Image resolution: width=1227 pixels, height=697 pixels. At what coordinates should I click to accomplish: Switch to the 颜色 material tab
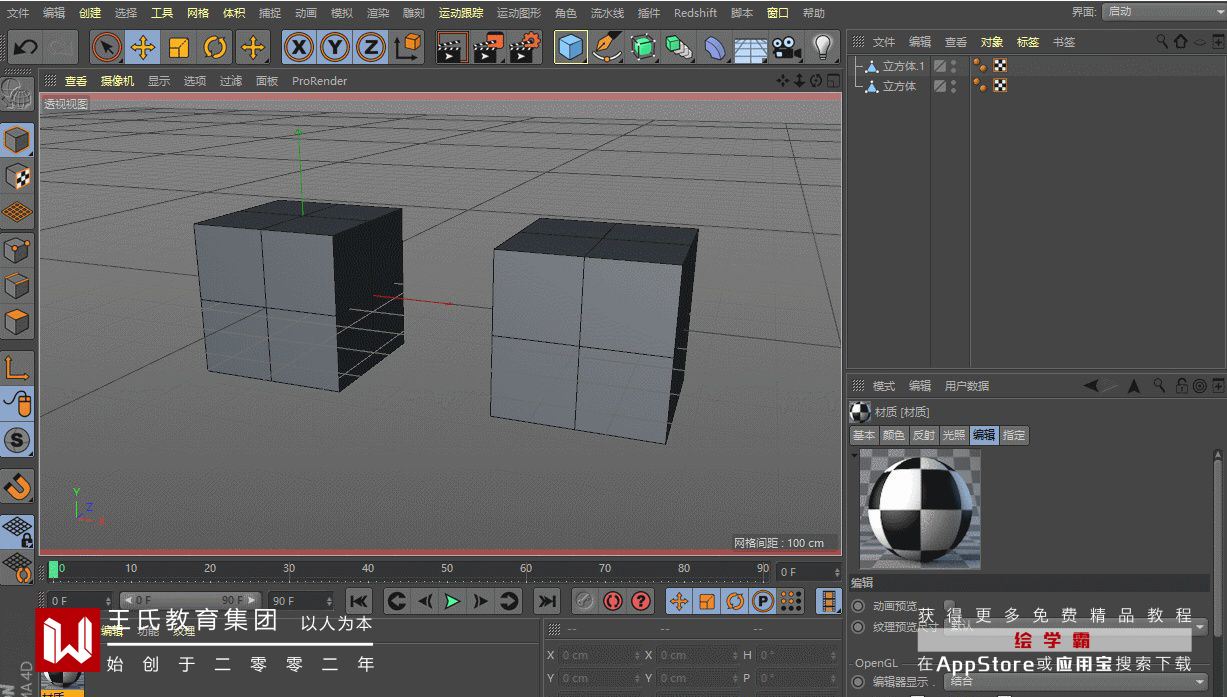(893, 435)
